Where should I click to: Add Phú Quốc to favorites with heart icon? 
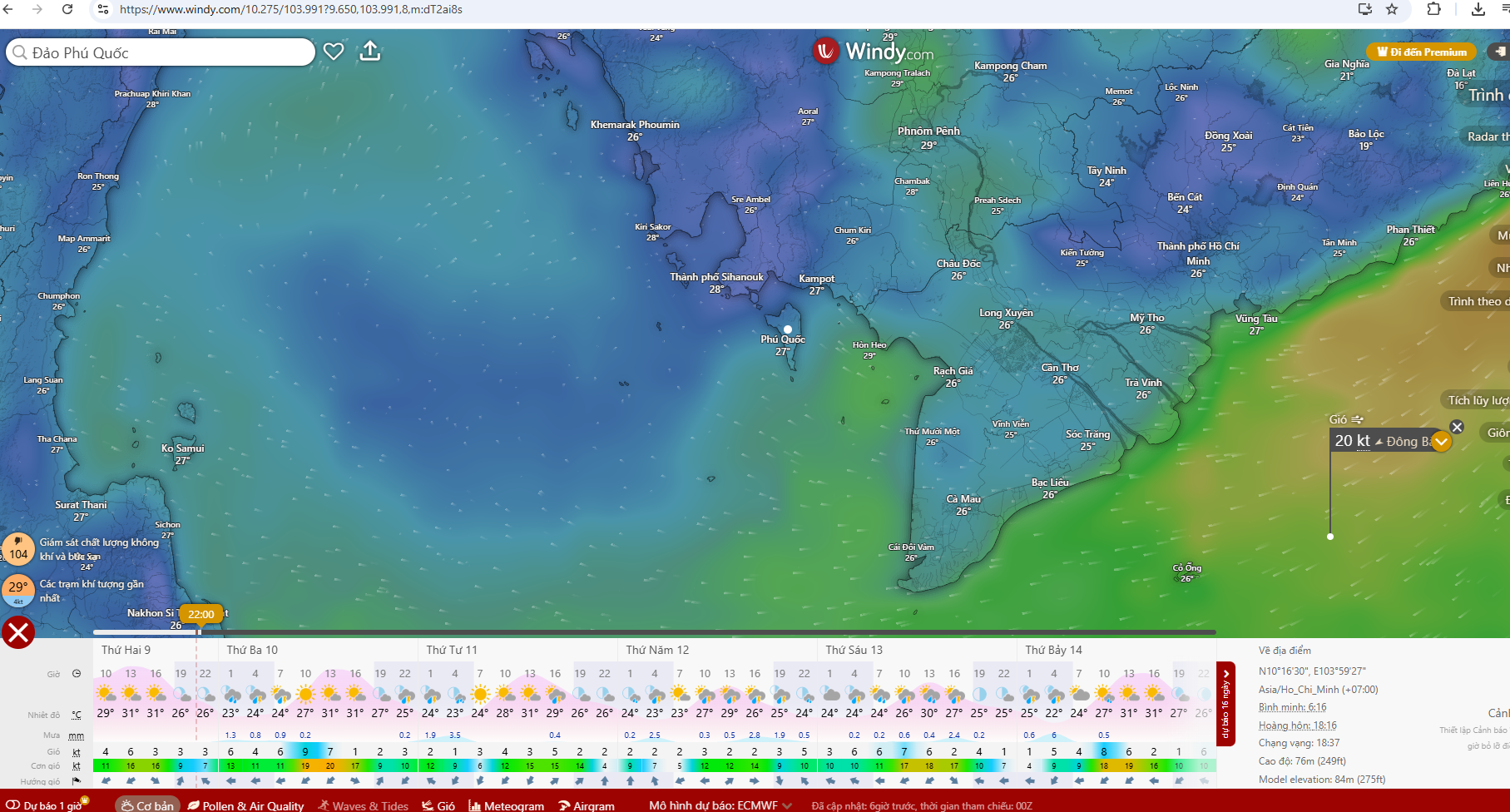coord(334,52)
